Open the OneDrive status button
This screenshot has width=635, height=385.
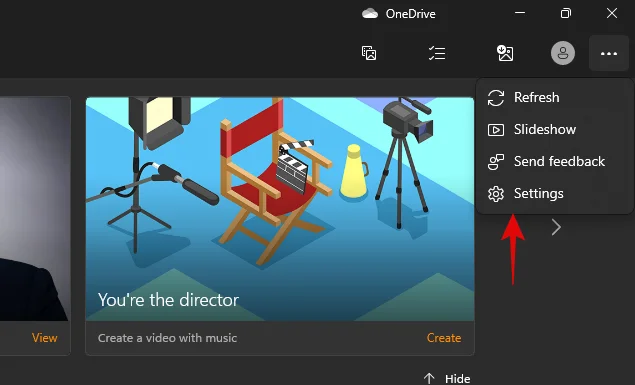[399, 14]
